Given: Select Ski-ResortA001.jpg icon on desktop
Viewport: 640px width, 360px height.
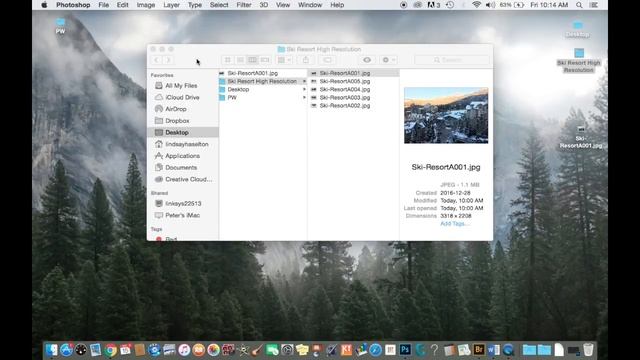Looking at the screenshot, I should 580,138.
